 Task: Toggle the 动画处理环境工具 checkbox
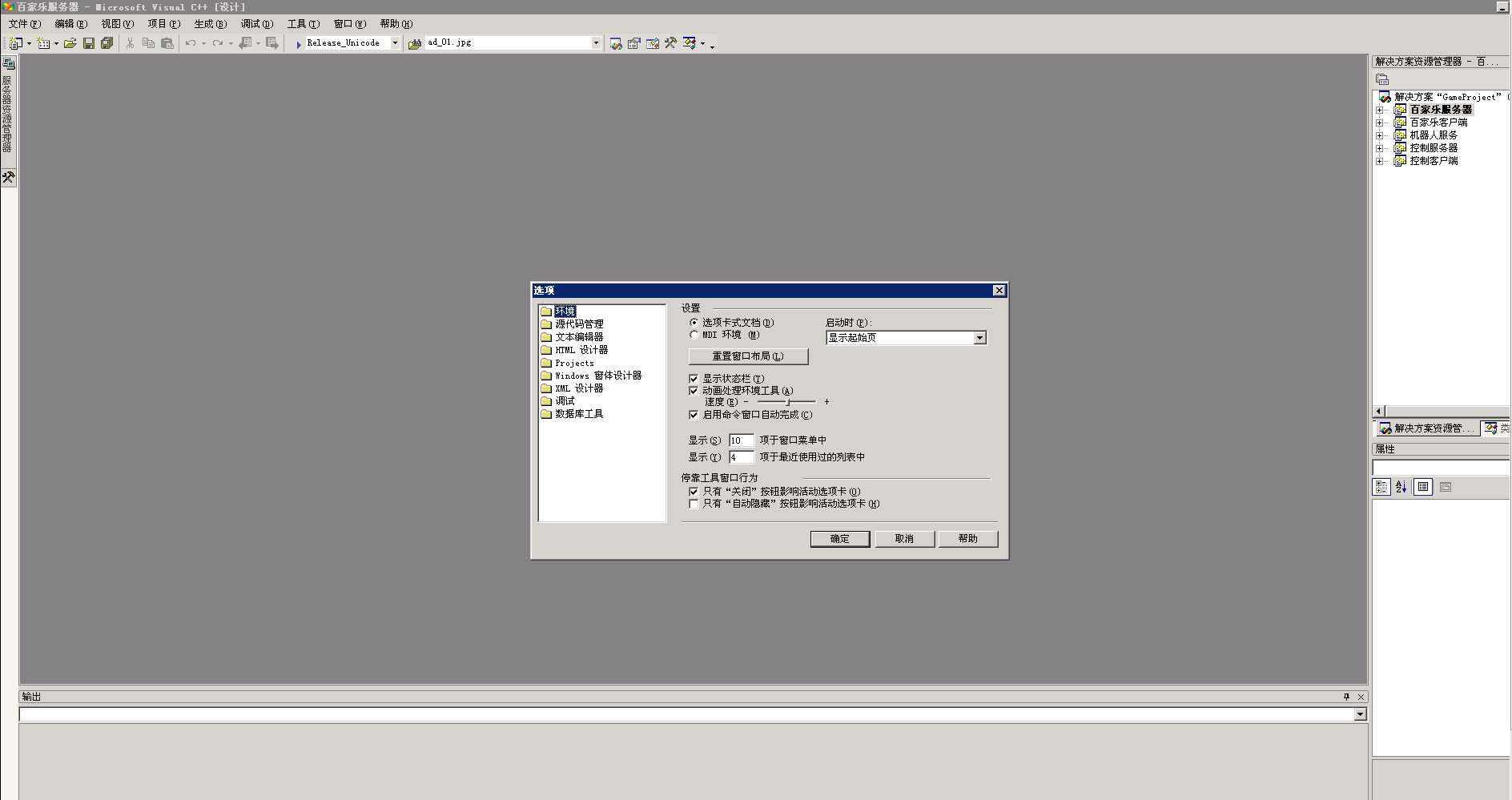coord(694,391)
